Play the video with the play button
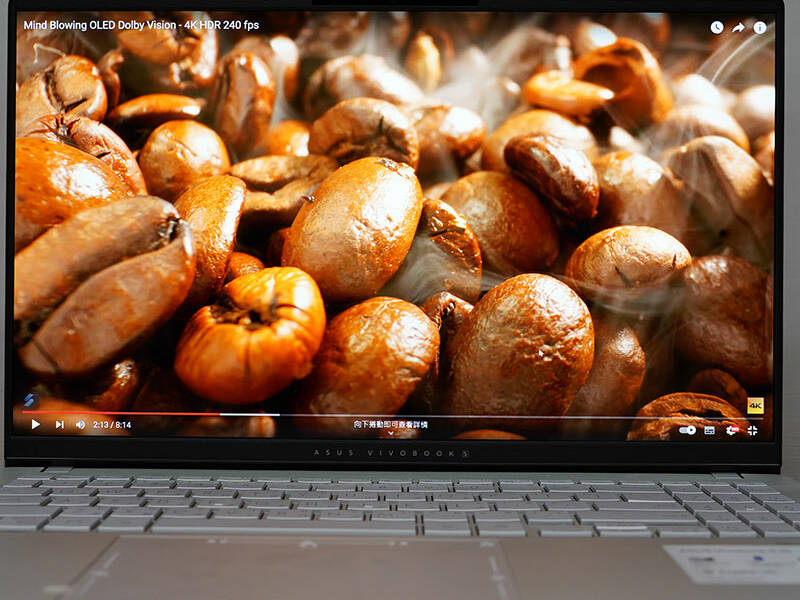The height and width of the screenshot is (600, 800). [x=35, y=424]
